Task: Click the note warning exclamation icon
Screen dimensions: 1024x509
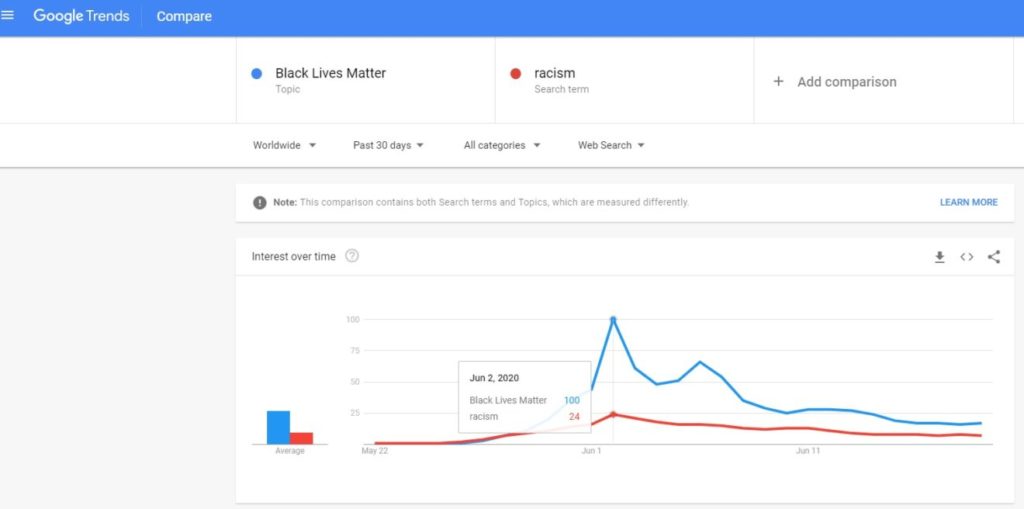Action: tap(260, 203)
